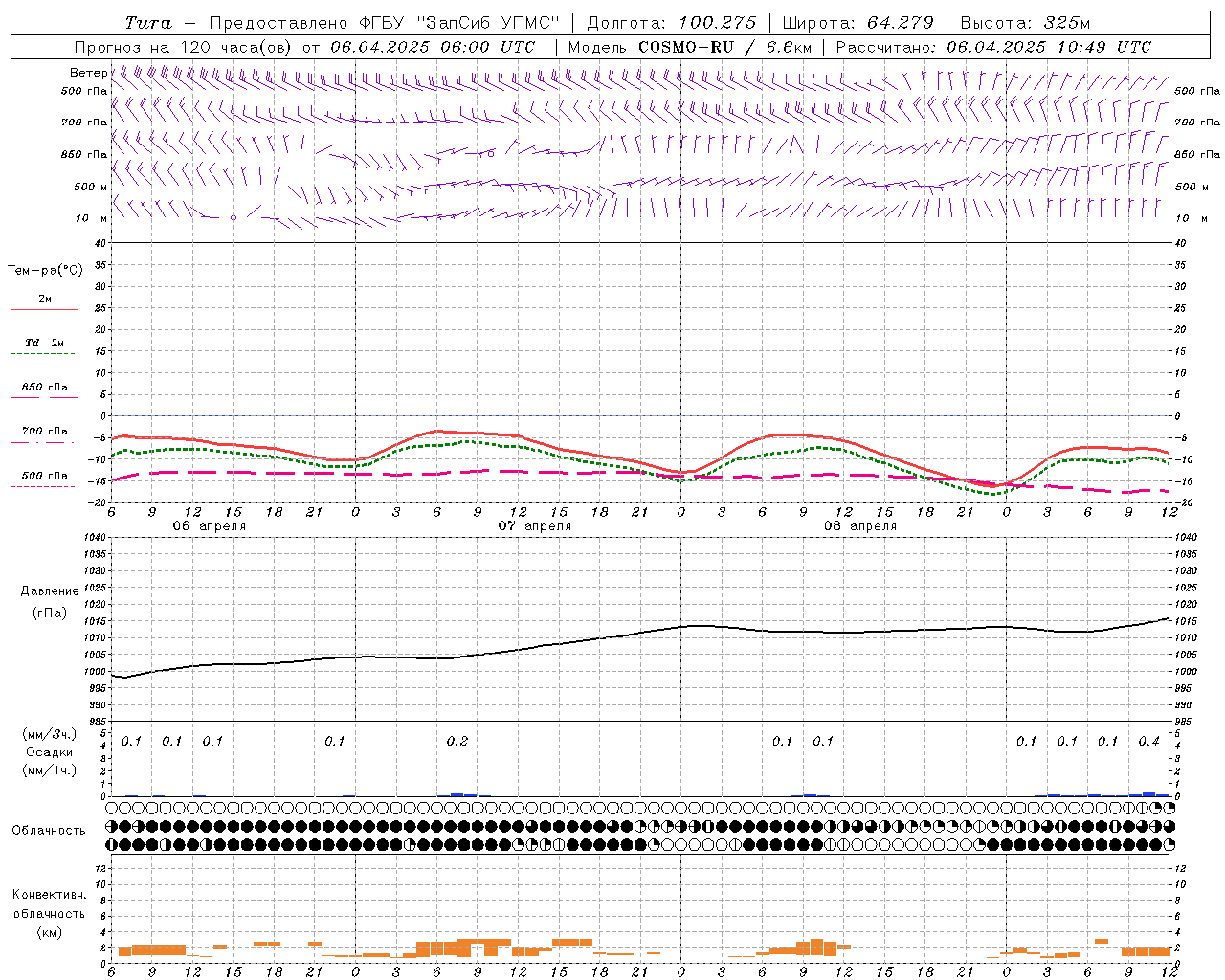Image resolution: width=1225 pixels, height=980 pixels.
Task: Click the '(мм/3ч.)' precipitation unit label
Action: (x=50, y=734)
